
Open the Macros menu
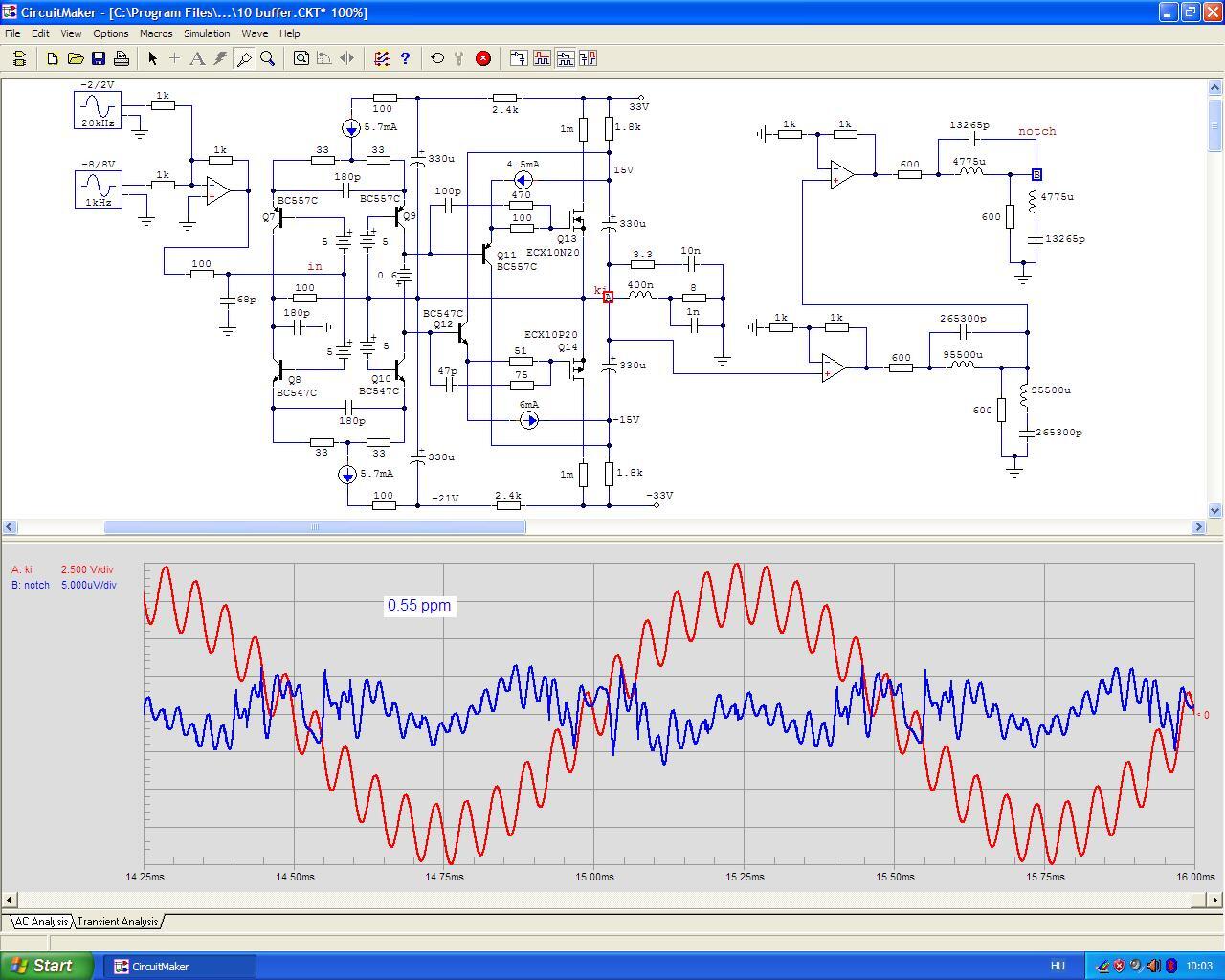156,33
